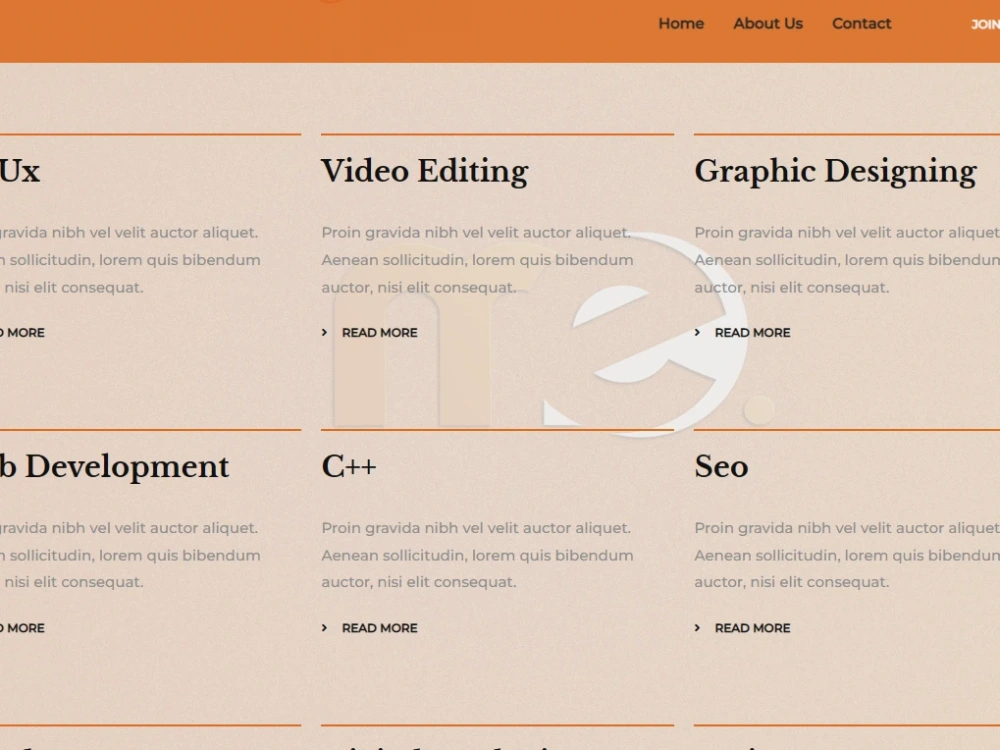This screenshot has width=1000, height=750.
Task: Click READ MORE under C++
Action: point(379,628)
